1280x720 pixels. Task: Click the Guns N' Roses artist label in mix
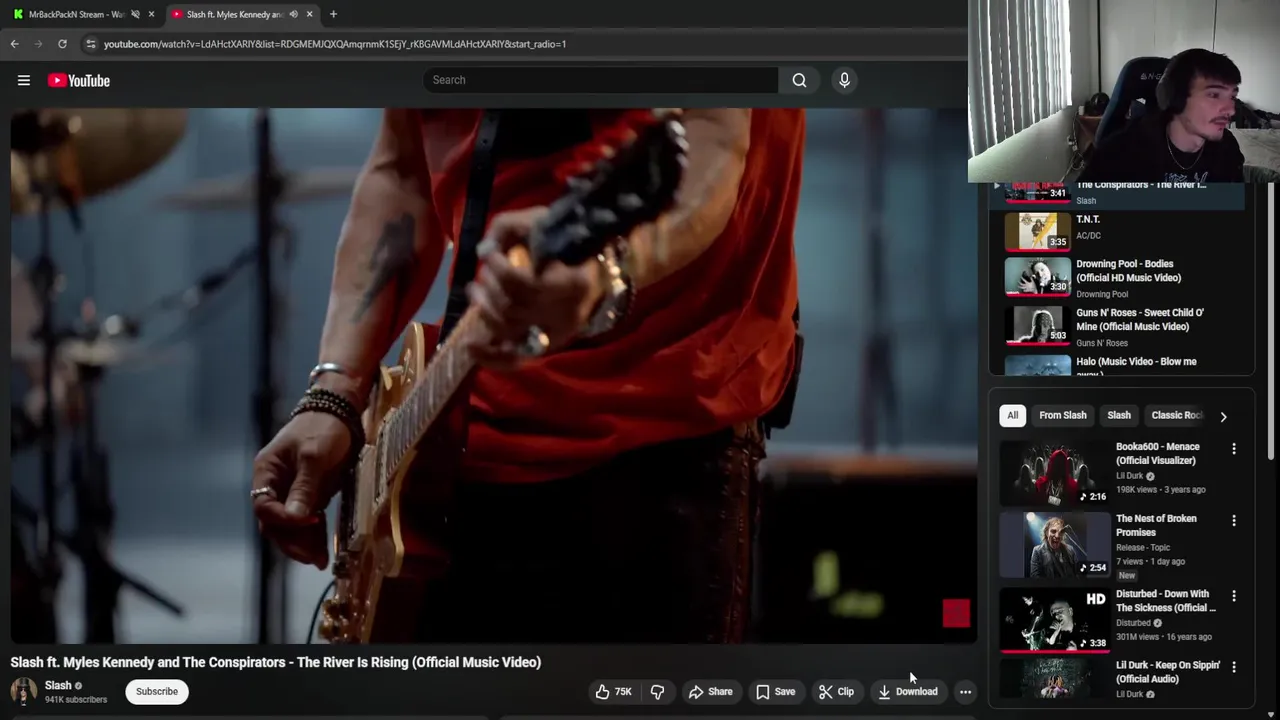point(1102,343)
